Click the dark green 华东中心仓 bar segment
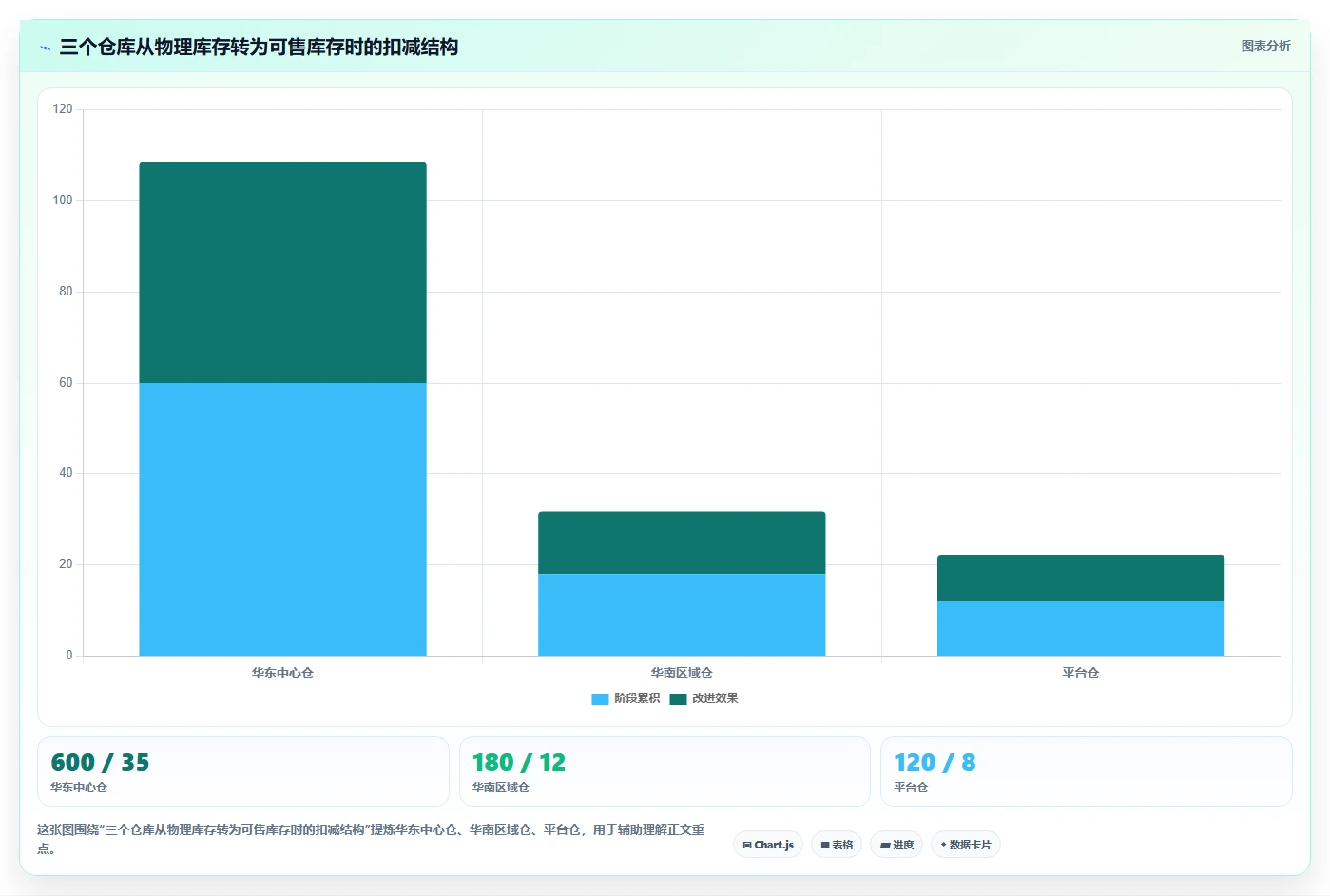 tap(282, 273)
